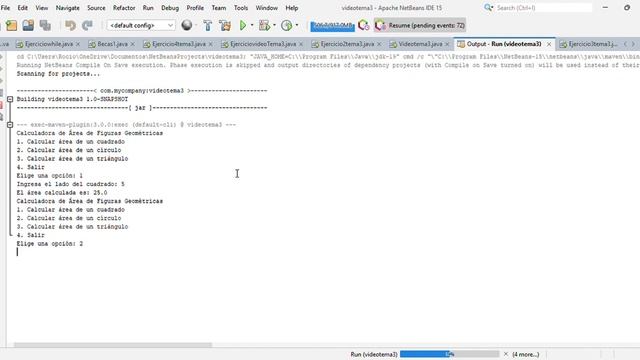
Task: Close the EjerciciovideoTema3.java tab
Action: point(301,44)
